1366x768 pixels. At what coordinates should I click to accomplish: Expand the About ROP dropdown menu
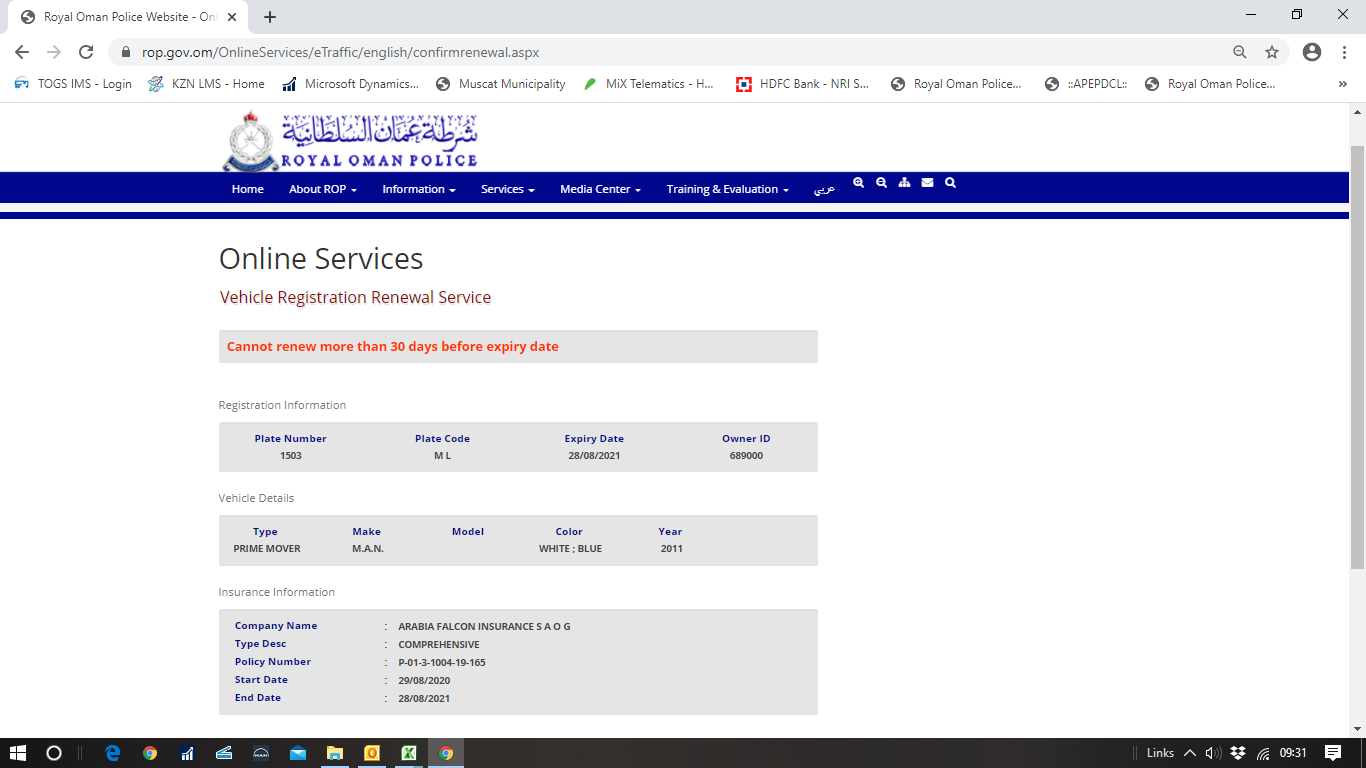322,189
